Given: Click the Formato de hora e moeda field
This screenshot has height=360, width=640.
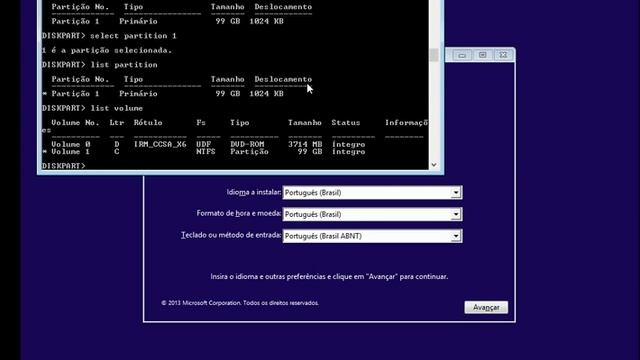Looking at the screenshot, I should 372,214.
